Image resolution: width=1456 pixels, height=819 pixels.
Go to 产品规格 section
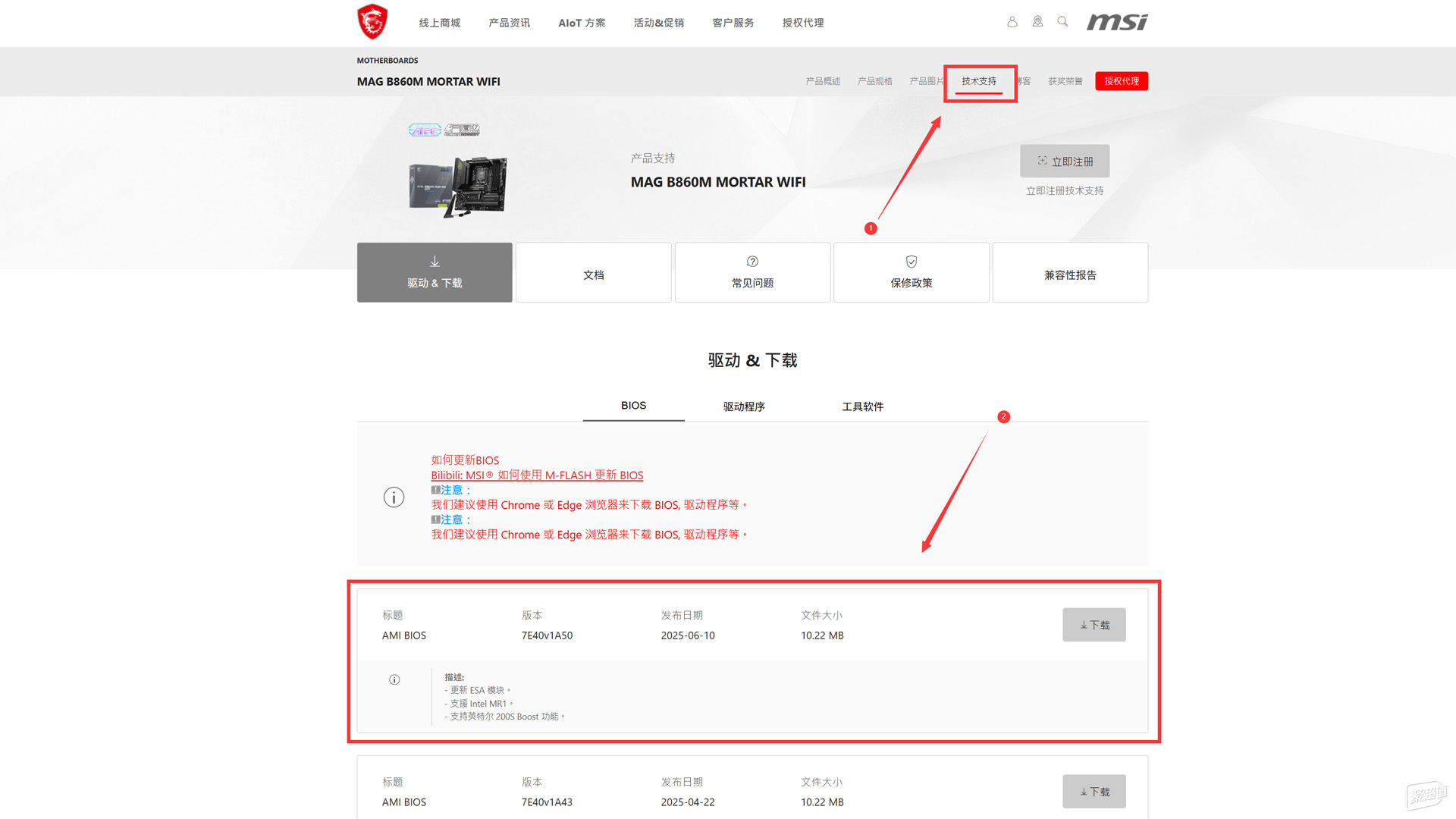[875, 81]
